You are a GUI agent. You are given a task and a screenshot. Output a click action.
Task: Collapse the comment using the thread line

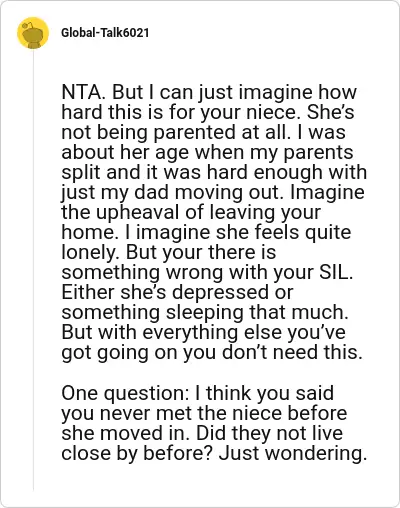point(33,270)
